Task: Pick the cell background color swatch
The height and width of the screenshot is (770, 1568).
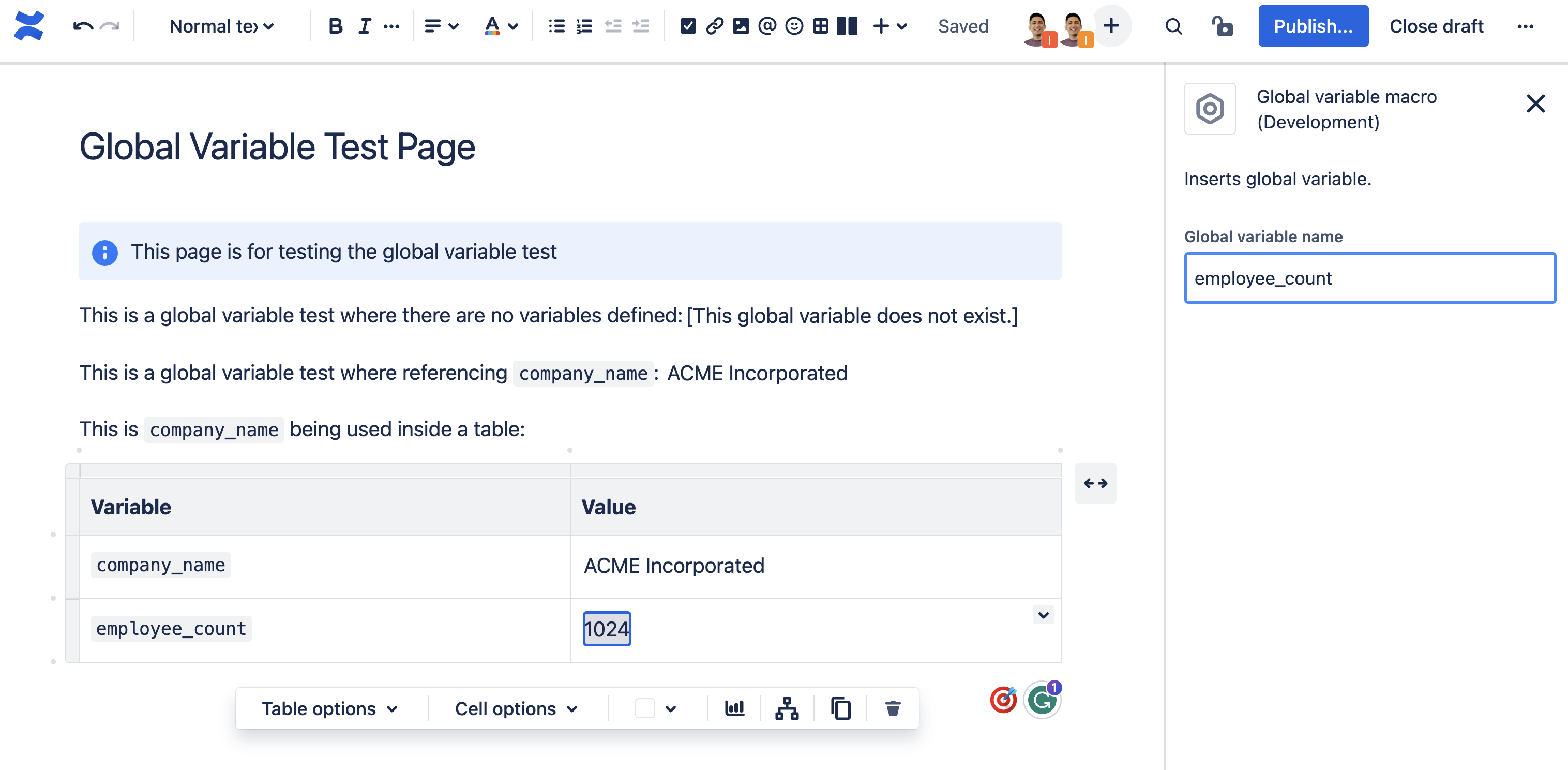Action: click(644, 708)
